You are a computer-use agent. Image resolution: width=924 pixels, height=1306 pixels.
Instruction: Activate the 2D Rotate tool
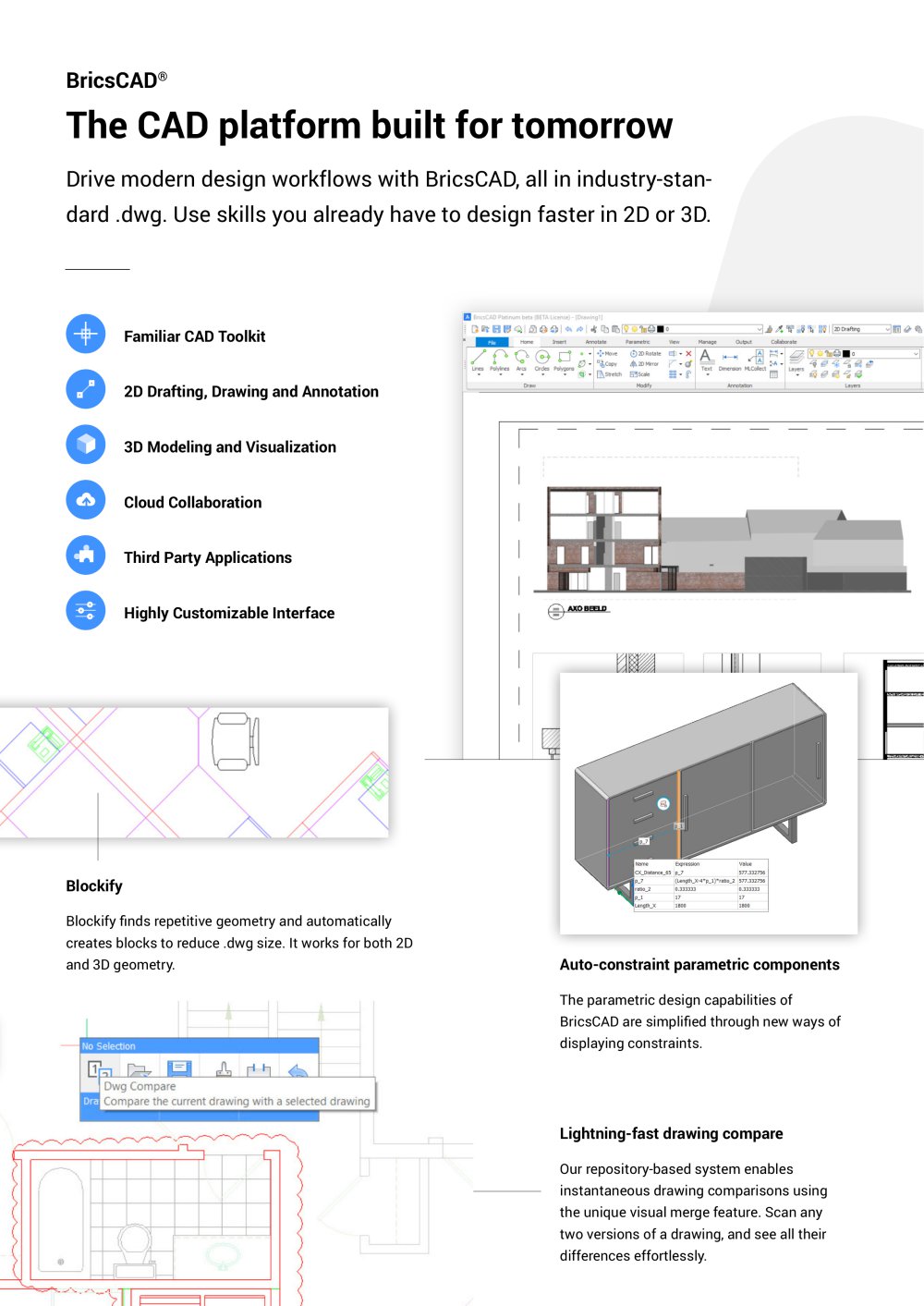(x=645, y=353)
